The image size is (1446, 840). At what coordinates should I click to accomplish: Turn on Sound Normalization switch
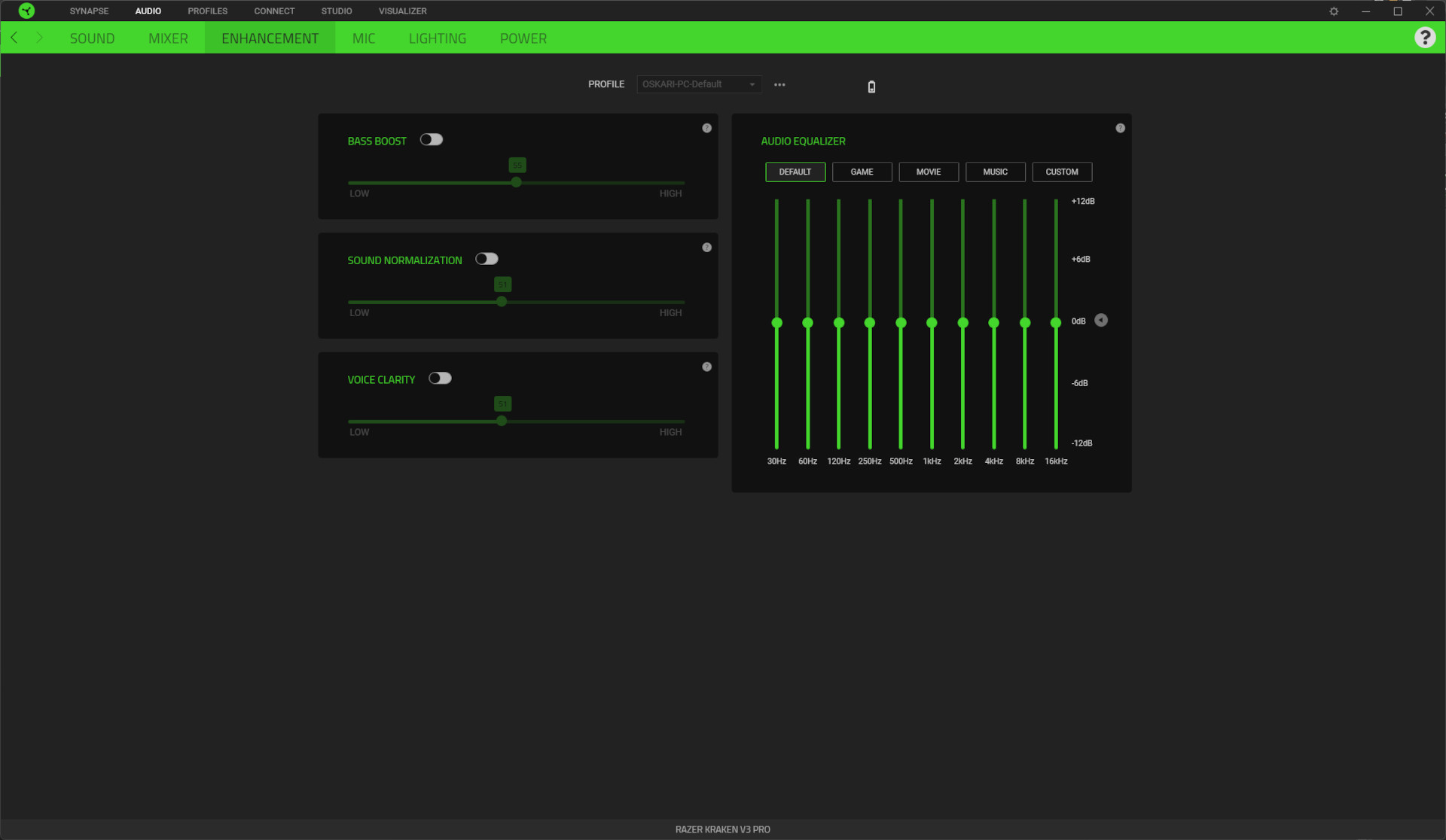click(x=487, y=259)
